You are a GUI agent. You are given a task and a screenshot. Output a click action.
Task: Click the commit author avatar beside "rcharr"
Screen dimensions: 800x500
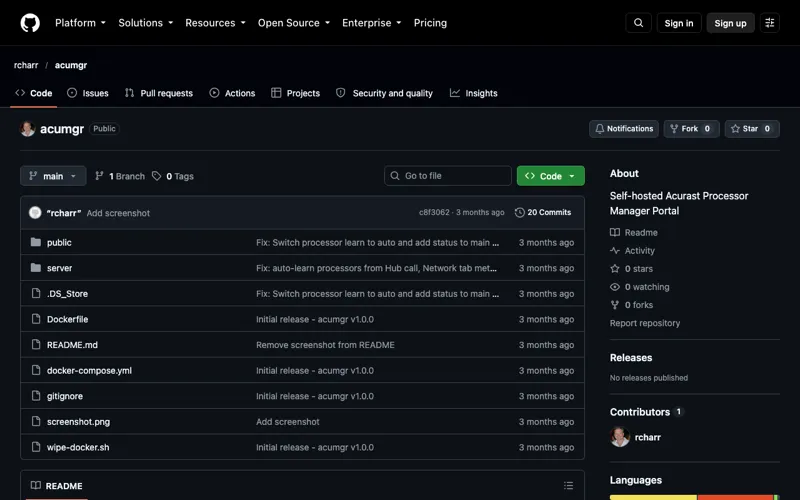pos(35,213)
